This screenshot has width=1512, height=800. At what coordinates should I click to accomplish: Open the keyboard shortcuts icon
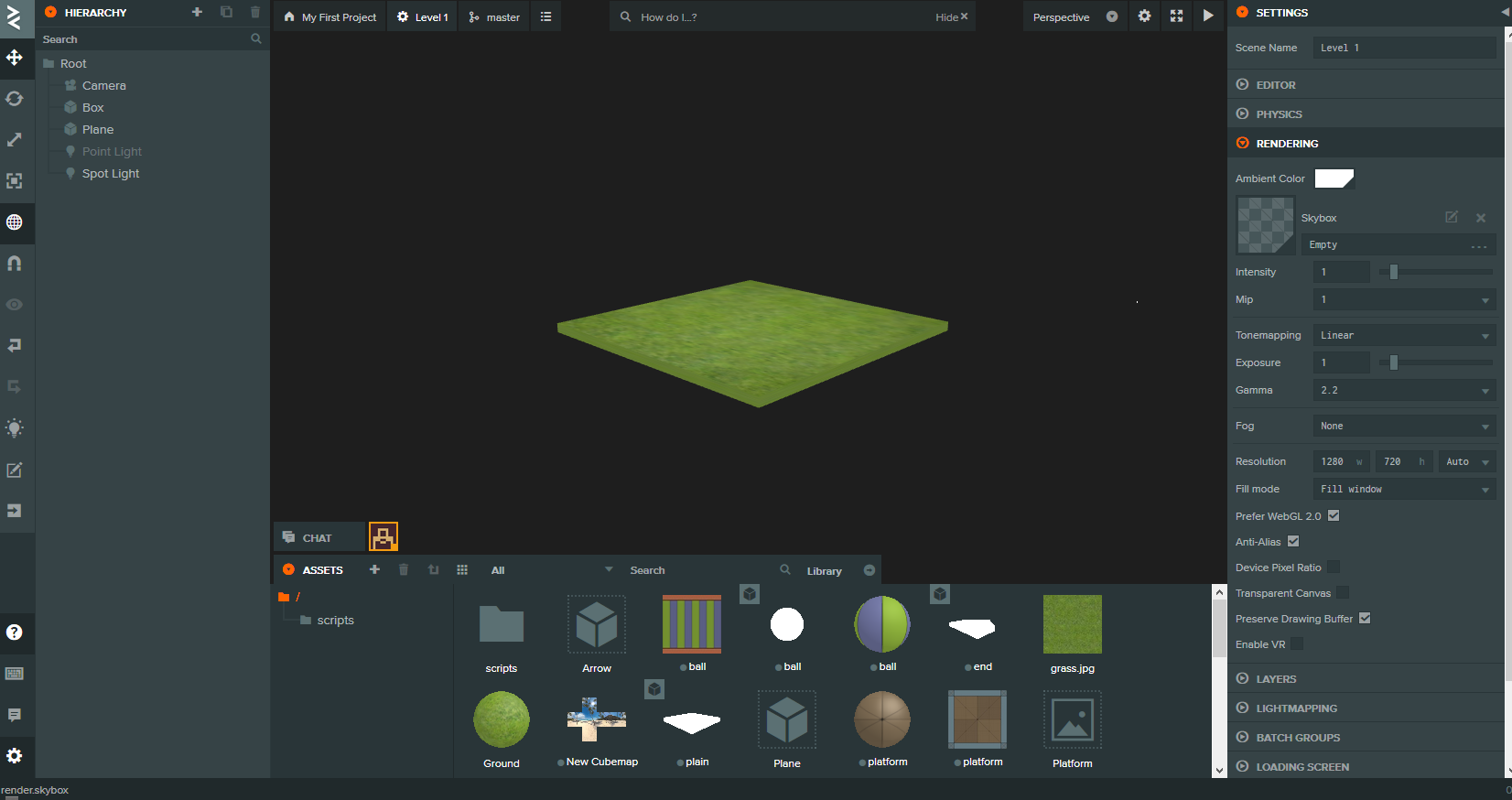pyautogui.click(x=15, y=674)
